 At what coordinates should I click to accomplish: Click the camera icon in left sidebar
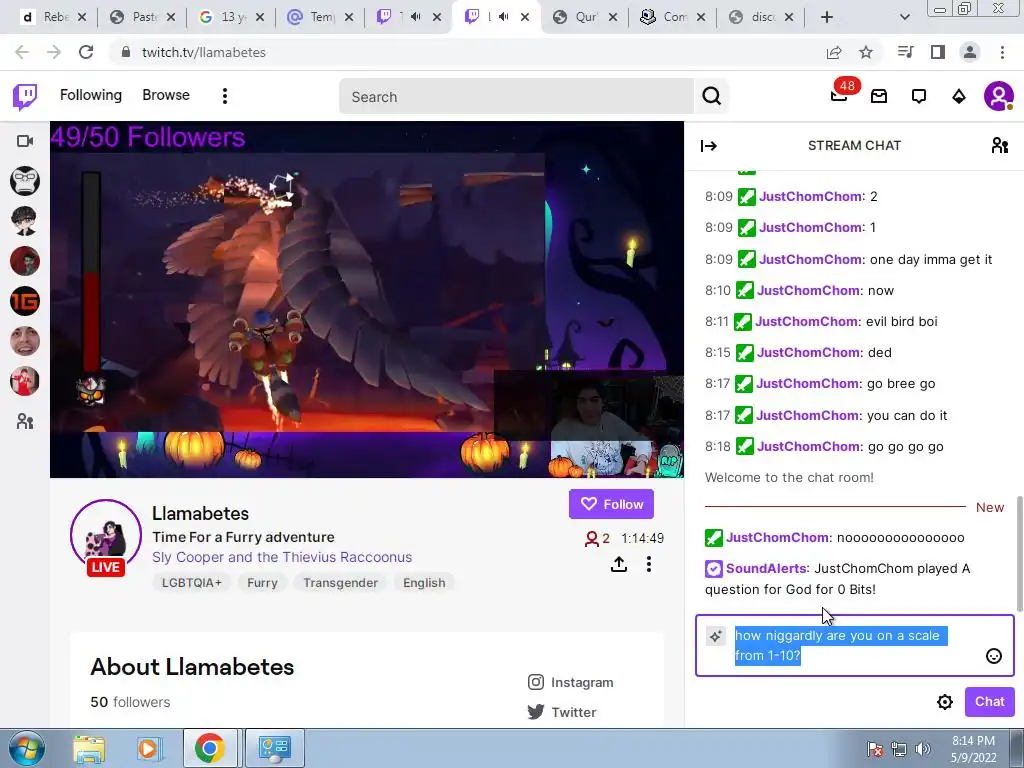tap(25, 141)
